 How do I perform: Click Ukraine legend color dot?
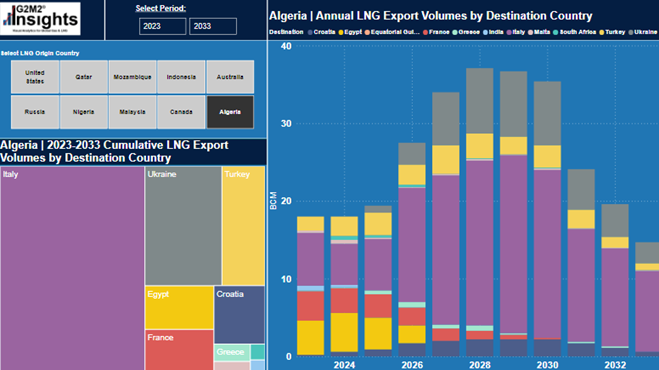pyautogui.click(x=631, y=32)
